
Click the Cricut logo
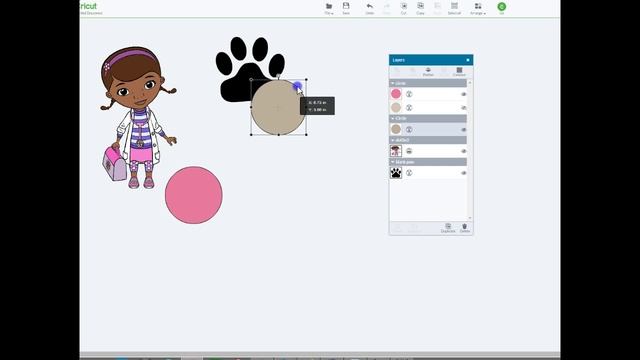[89, 6]
